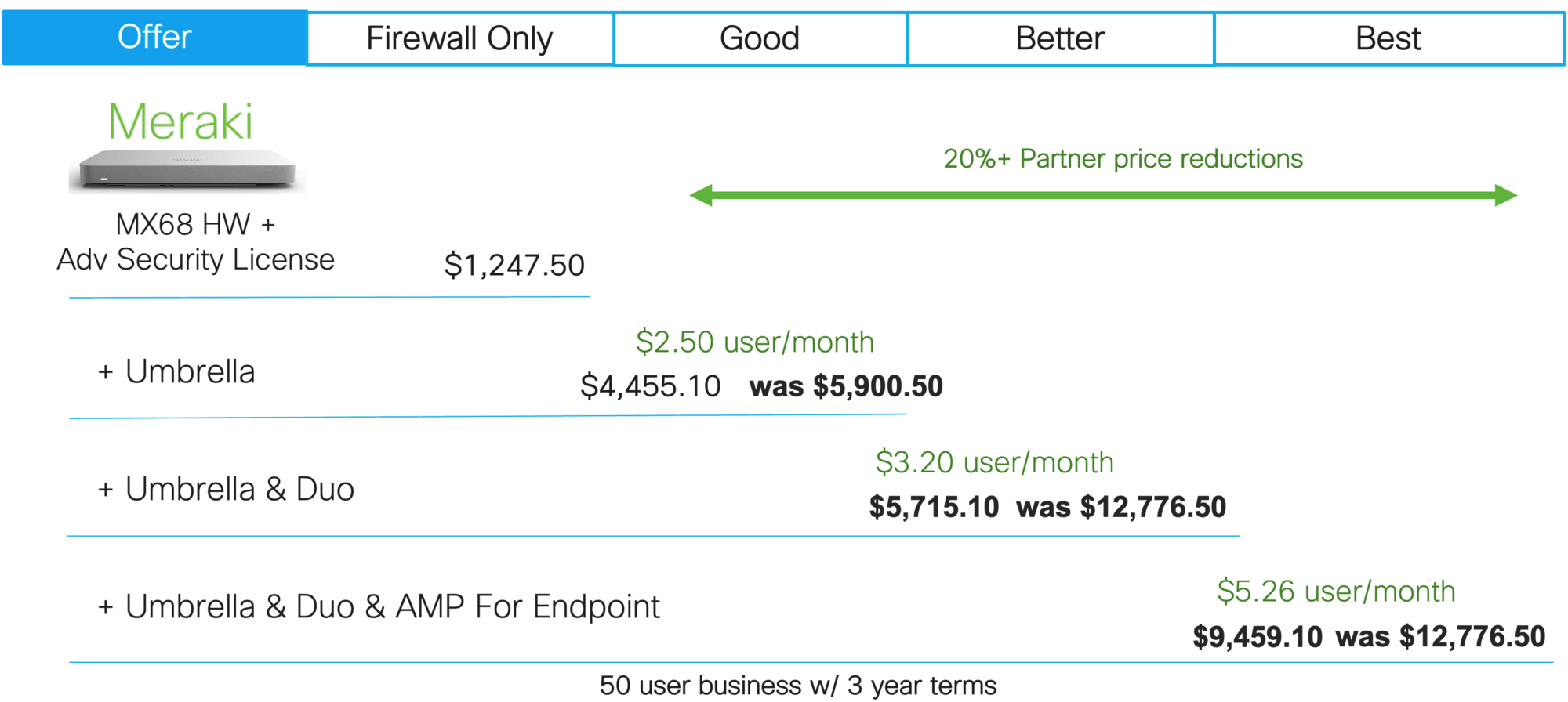Select the $2.50 user/month price

point(755,342)
